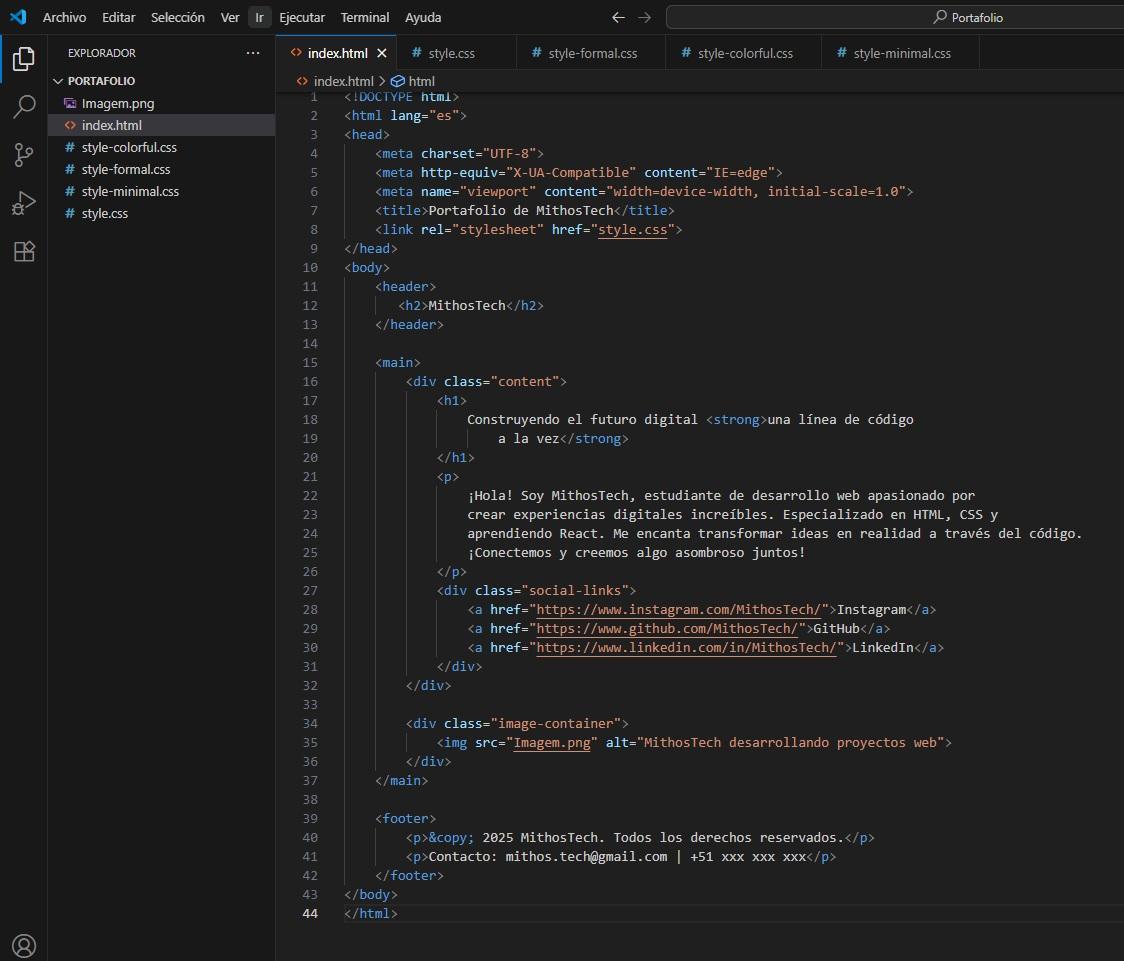Open Imagem.png from the Explorer
This screenshot has width=1124, height=961.
coord(161,103)
